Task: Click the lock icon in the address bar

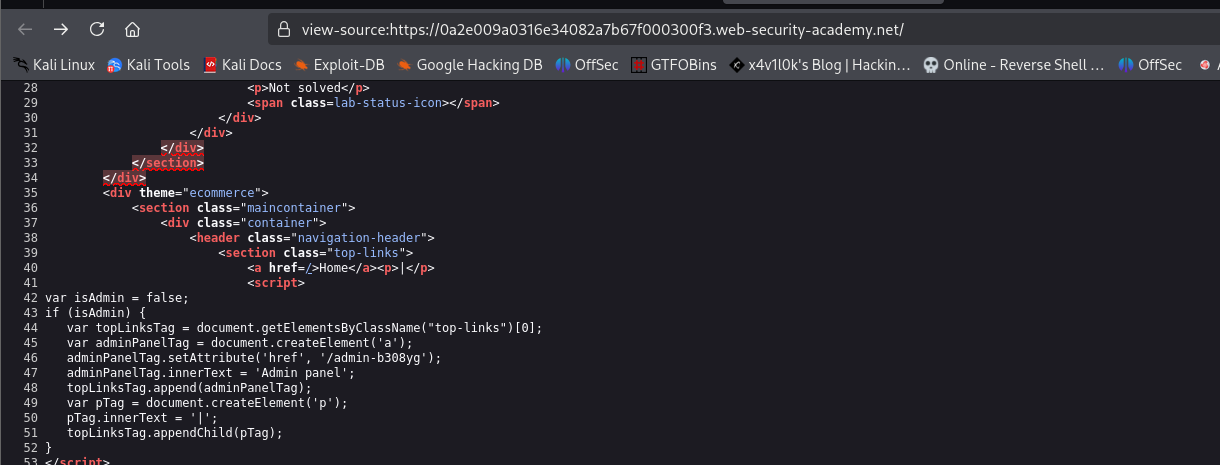Action: [x=283, y=29]
